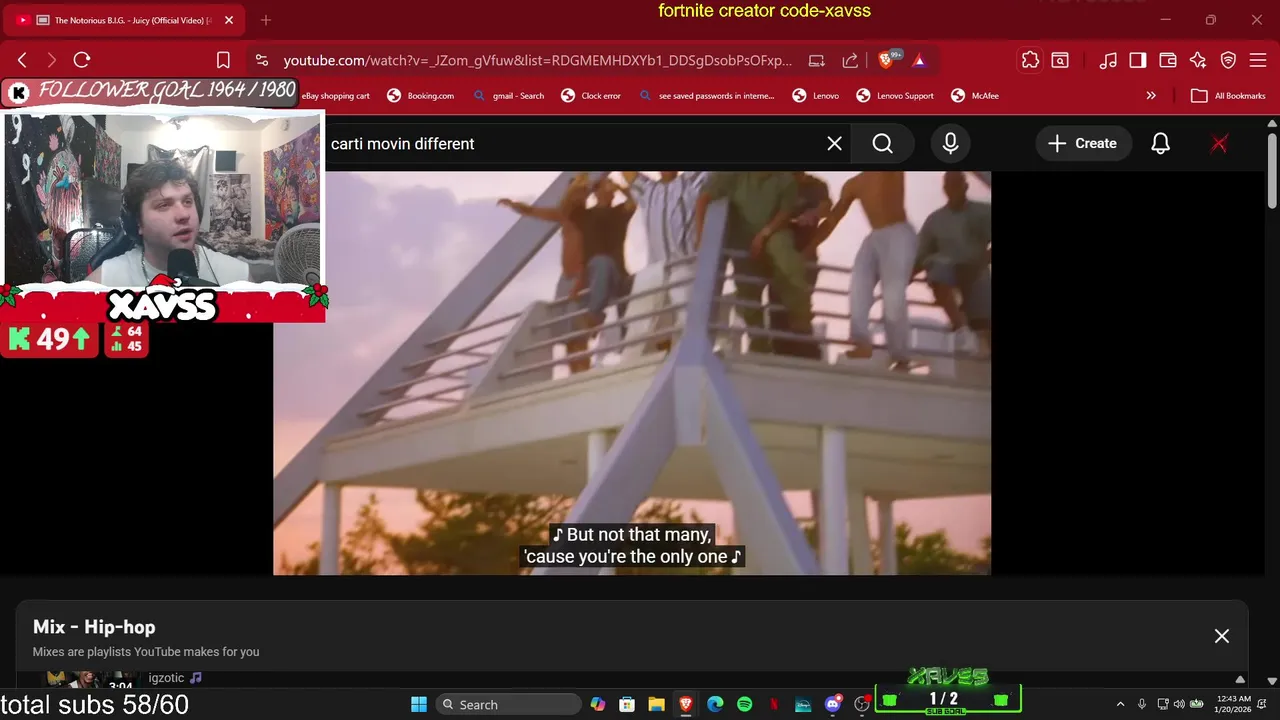The height and width of the screenshot is (720, 1280).
Task: Clear the YouTube search text
Action: 835,144
